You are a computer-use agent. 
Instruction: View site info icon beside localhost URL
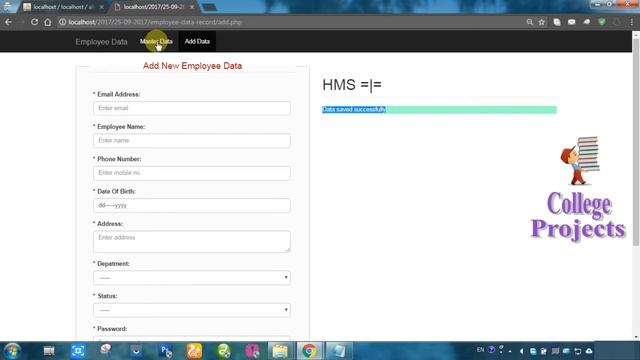pos(62,22)
